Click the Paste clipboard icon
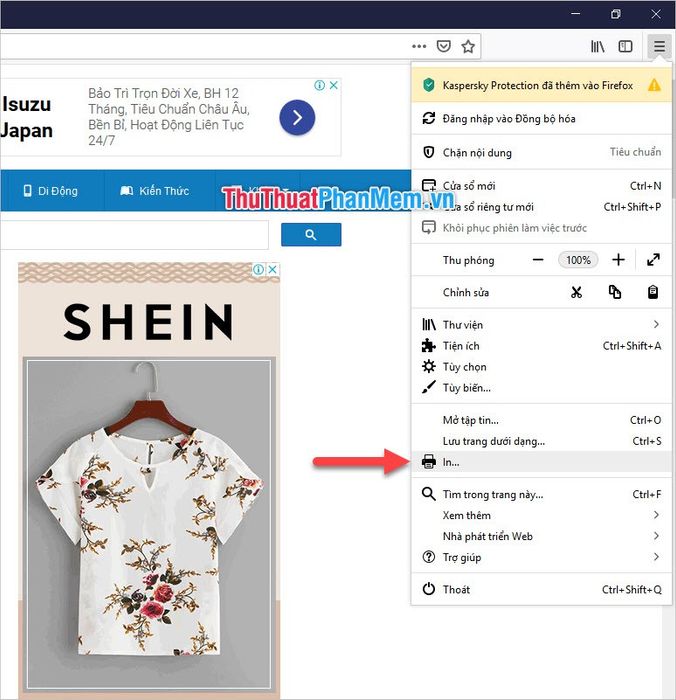Viewport: 676px width, 700px height. [x=653, y=292]
